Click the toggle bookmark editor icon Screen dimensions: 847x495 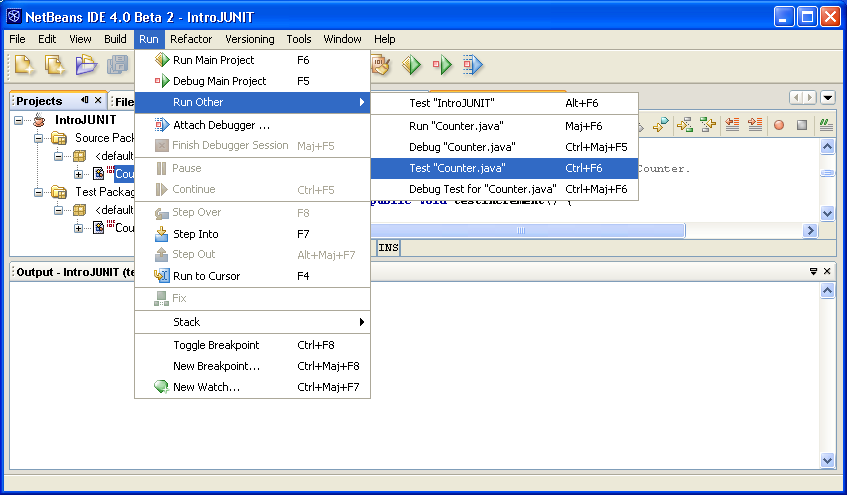661,125
